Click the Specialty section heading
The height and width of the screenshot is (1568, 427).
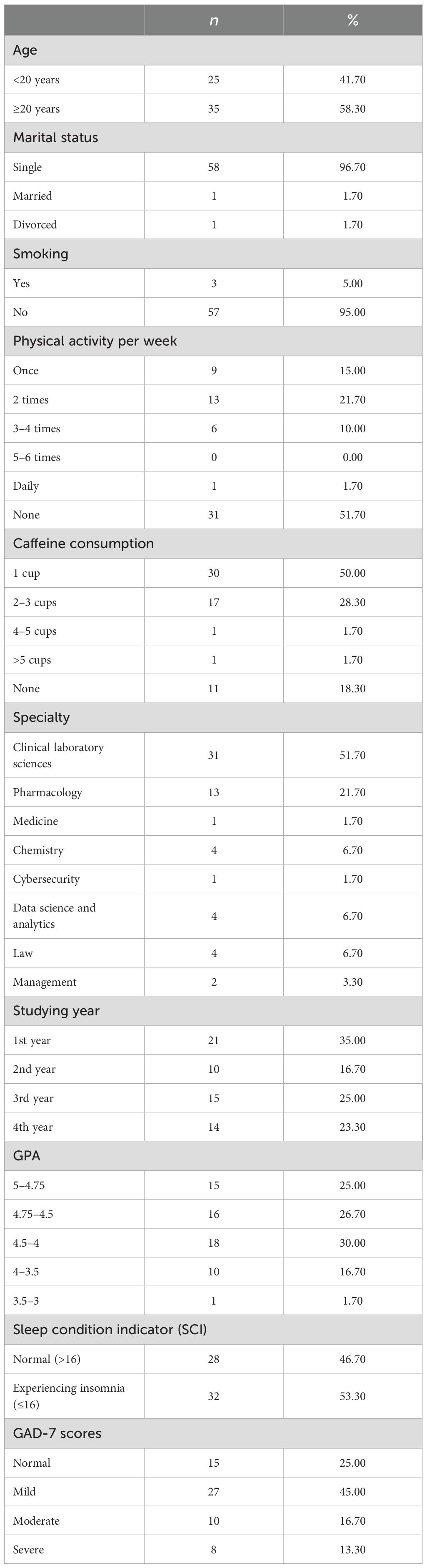click(41, 717)
